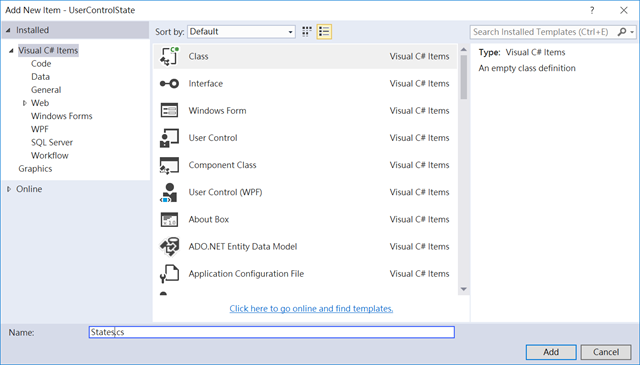Click the template list scroll-down arrow

(464, 289)
